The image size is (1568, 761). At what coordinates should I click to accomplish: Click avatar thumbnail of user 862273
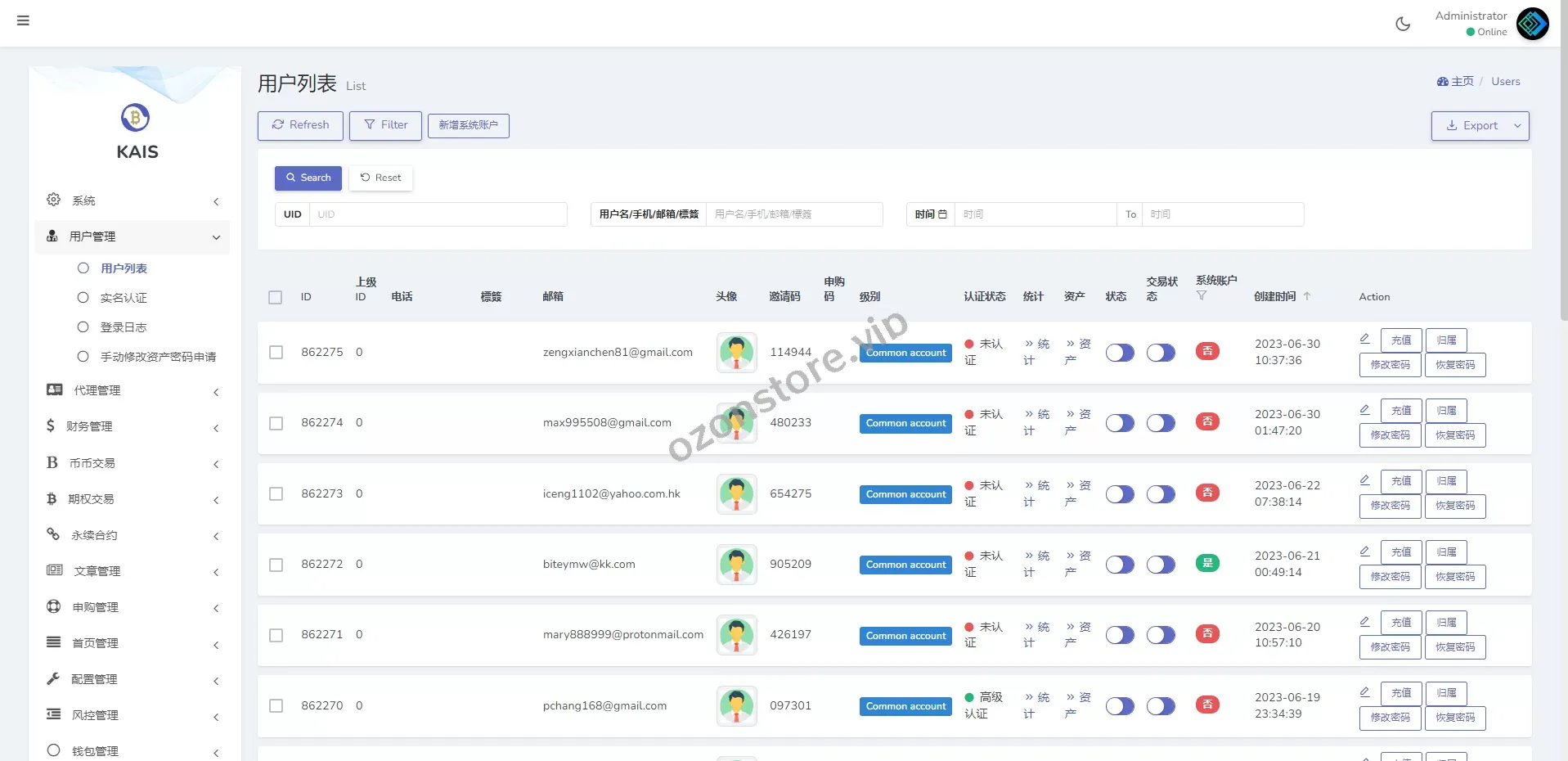point(736,494)
